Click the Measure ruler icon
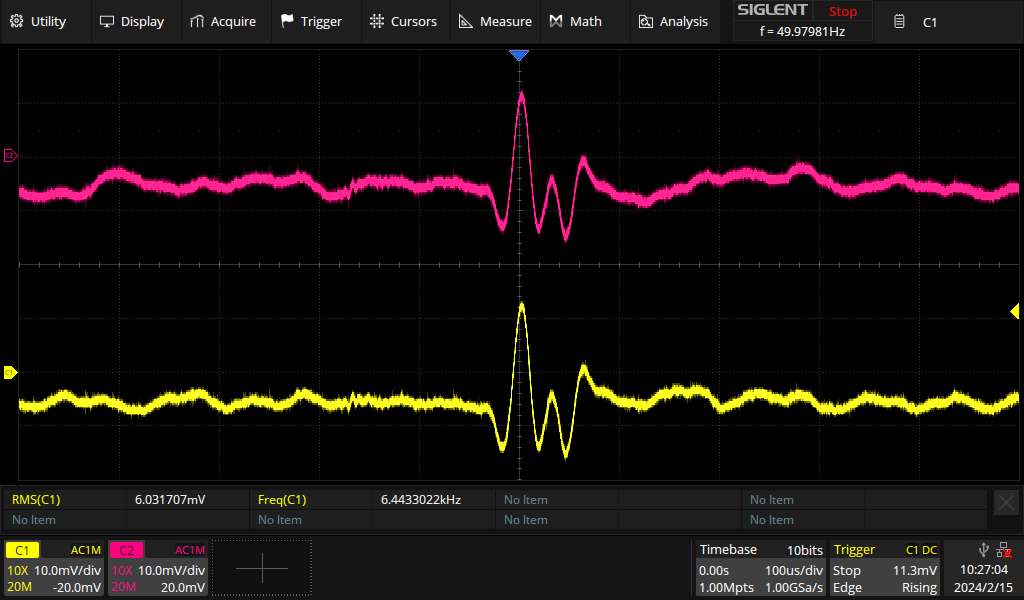 [x=466, y=22]
